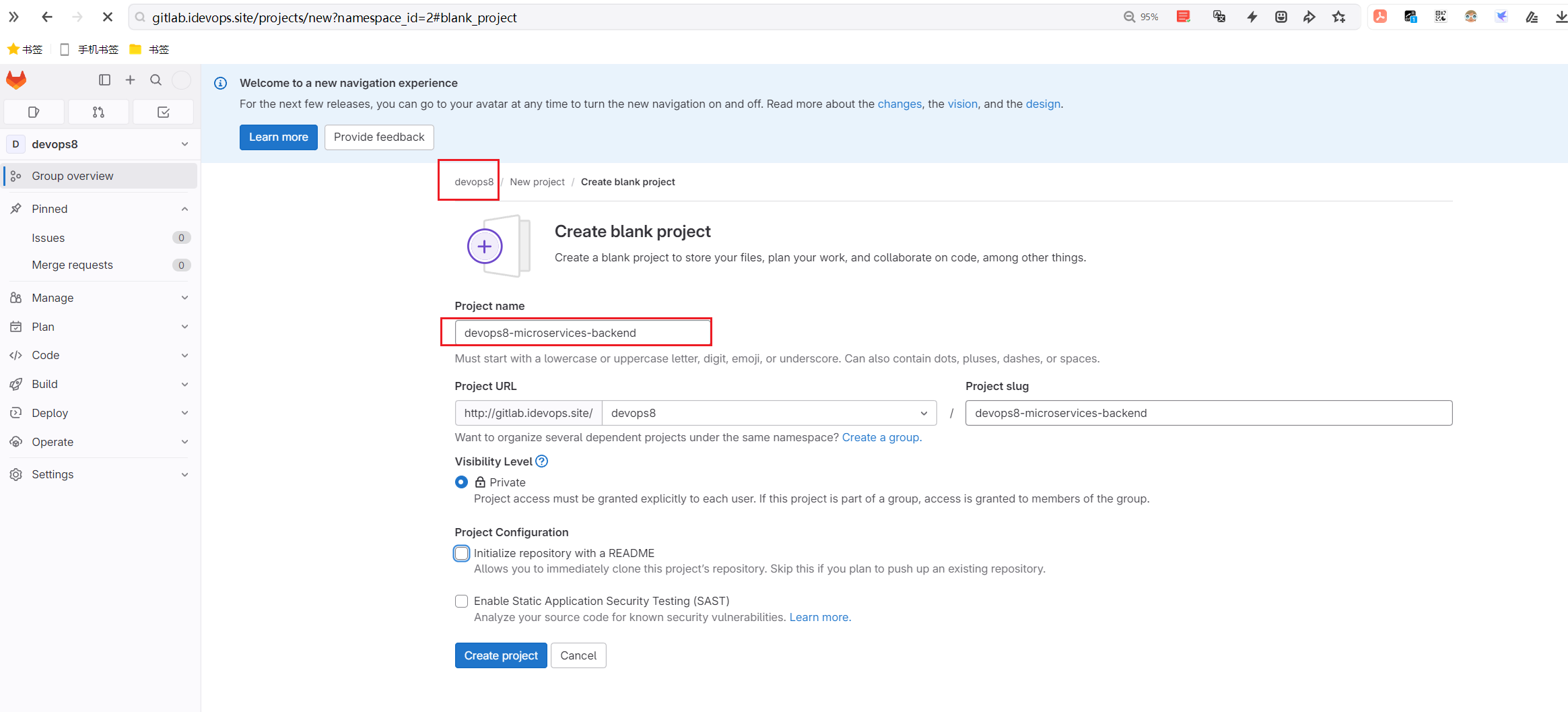Click Provide feedback button
This screenshot has height=712, width=1568.
379,137
